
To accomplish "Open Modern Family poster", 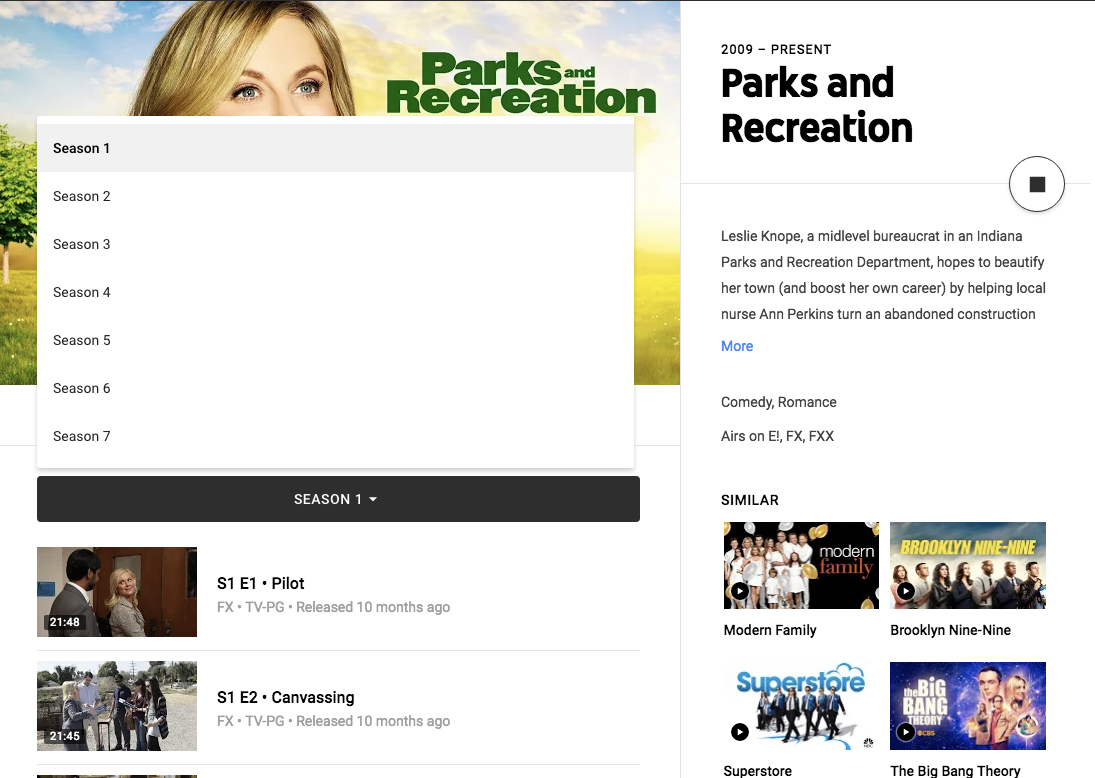I will (x=801, y=565).
